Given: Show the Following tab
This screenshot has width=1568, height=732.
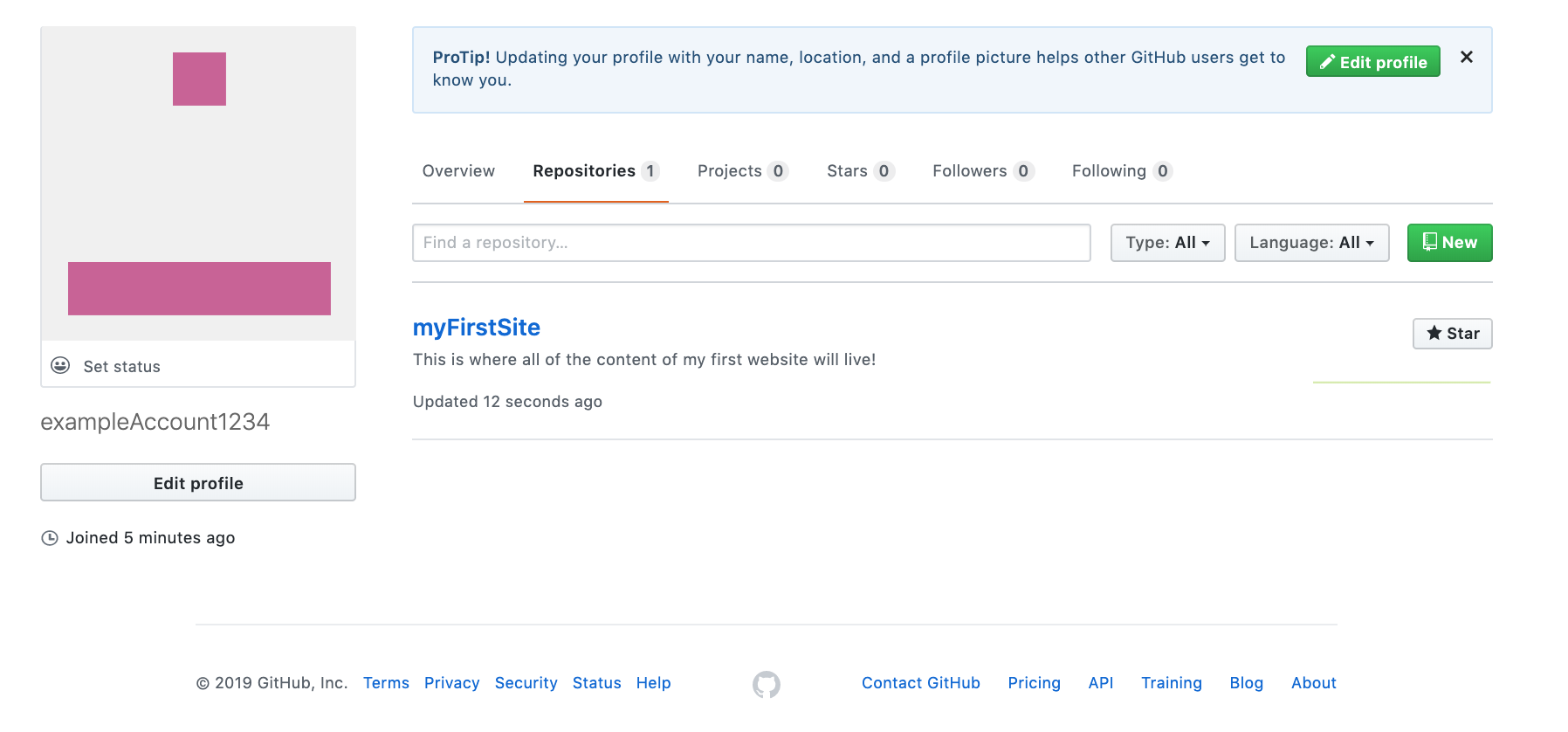Looking at the screenshot, I should [x=1121, y=171].
